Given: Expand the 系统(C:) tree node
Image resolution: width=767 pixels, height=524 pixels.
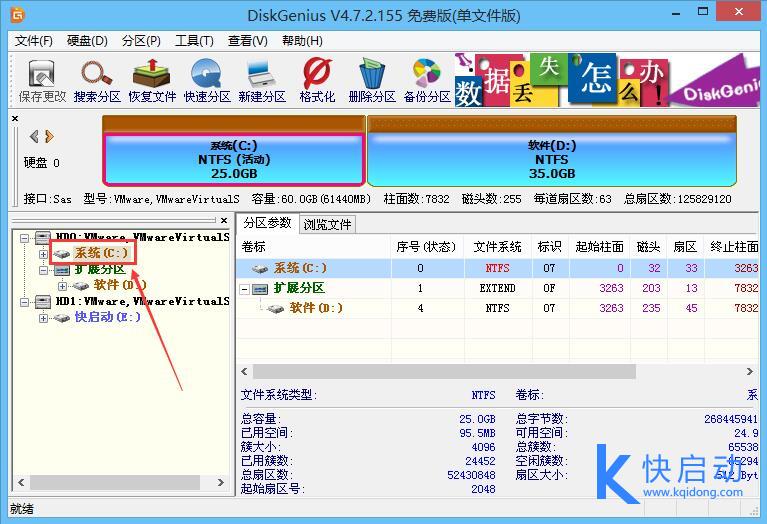Looking at the screenshot, I should 43,254.
